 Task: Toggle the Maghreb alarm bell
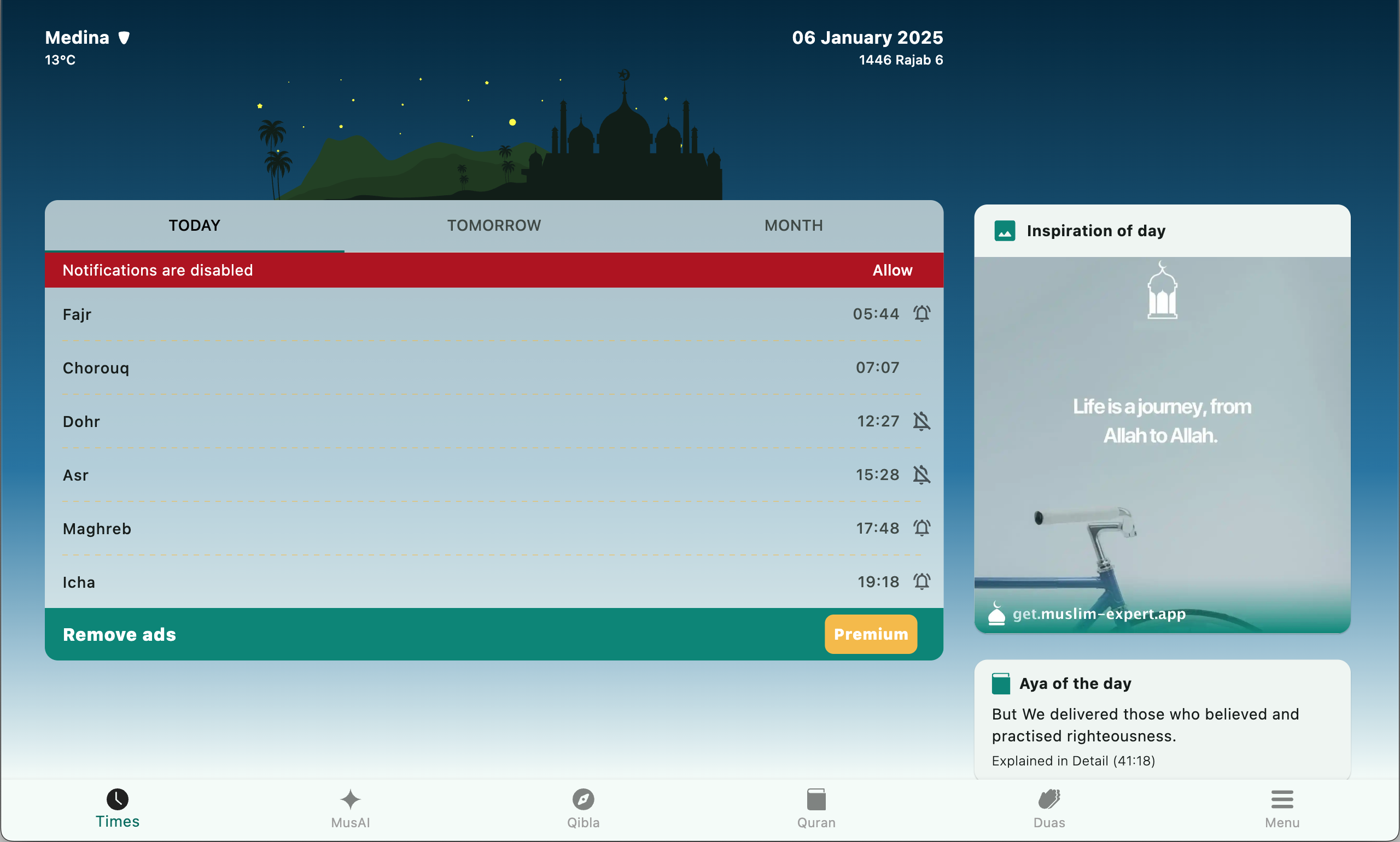pos(921,528)
